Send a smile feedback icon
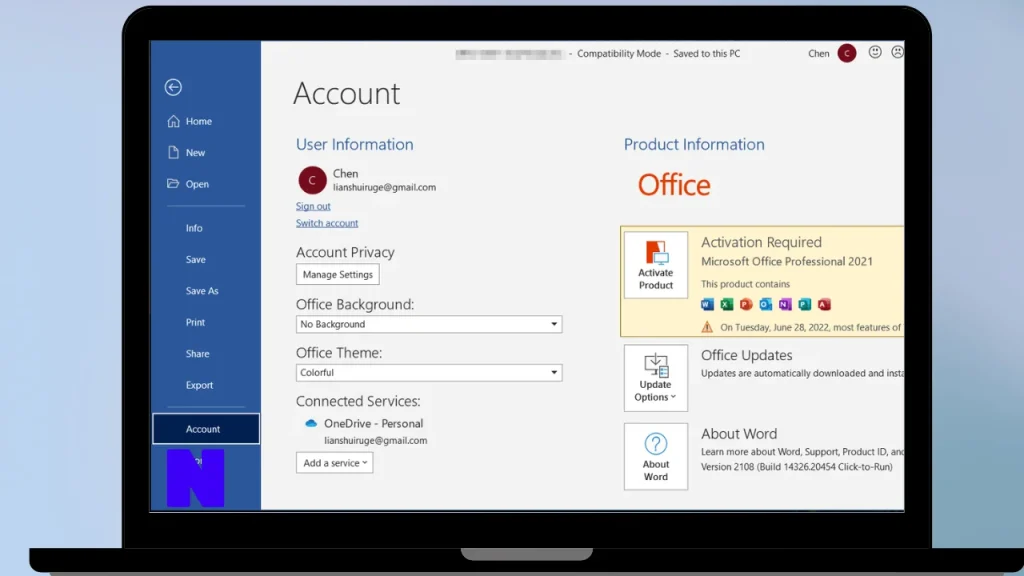The height and width of the screenshot is (576, 1024). point(875,52)
